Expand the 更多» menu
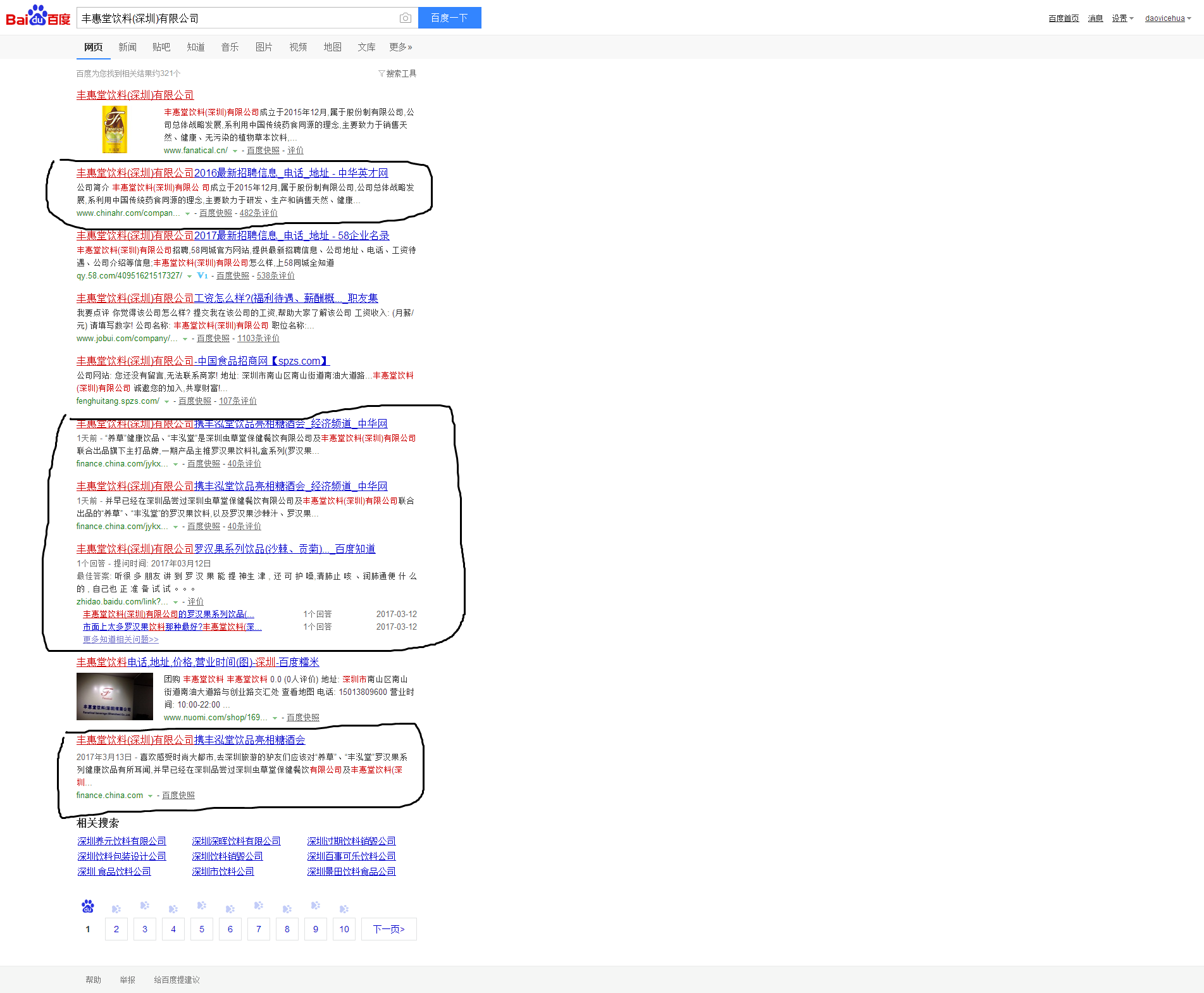This screenshot has width=1204, height=993. pyautogui.click(x=400, y=47)
